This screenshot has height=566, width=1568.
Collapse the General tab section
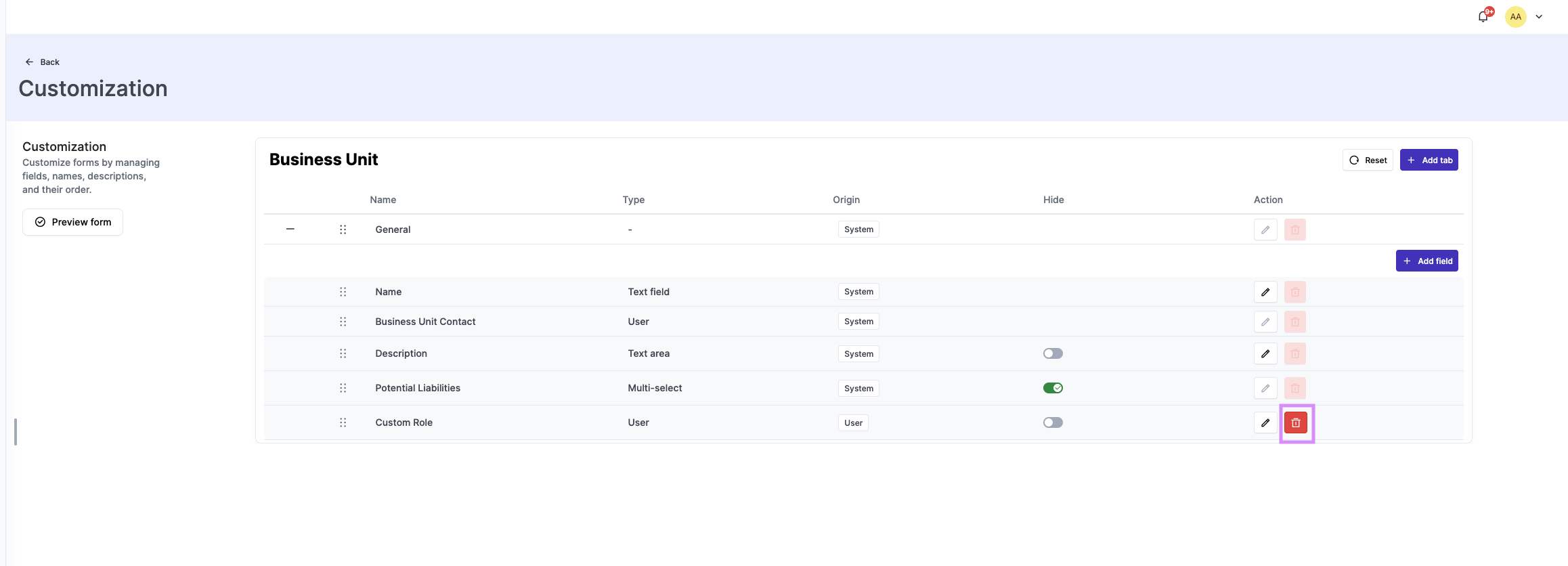290,230
